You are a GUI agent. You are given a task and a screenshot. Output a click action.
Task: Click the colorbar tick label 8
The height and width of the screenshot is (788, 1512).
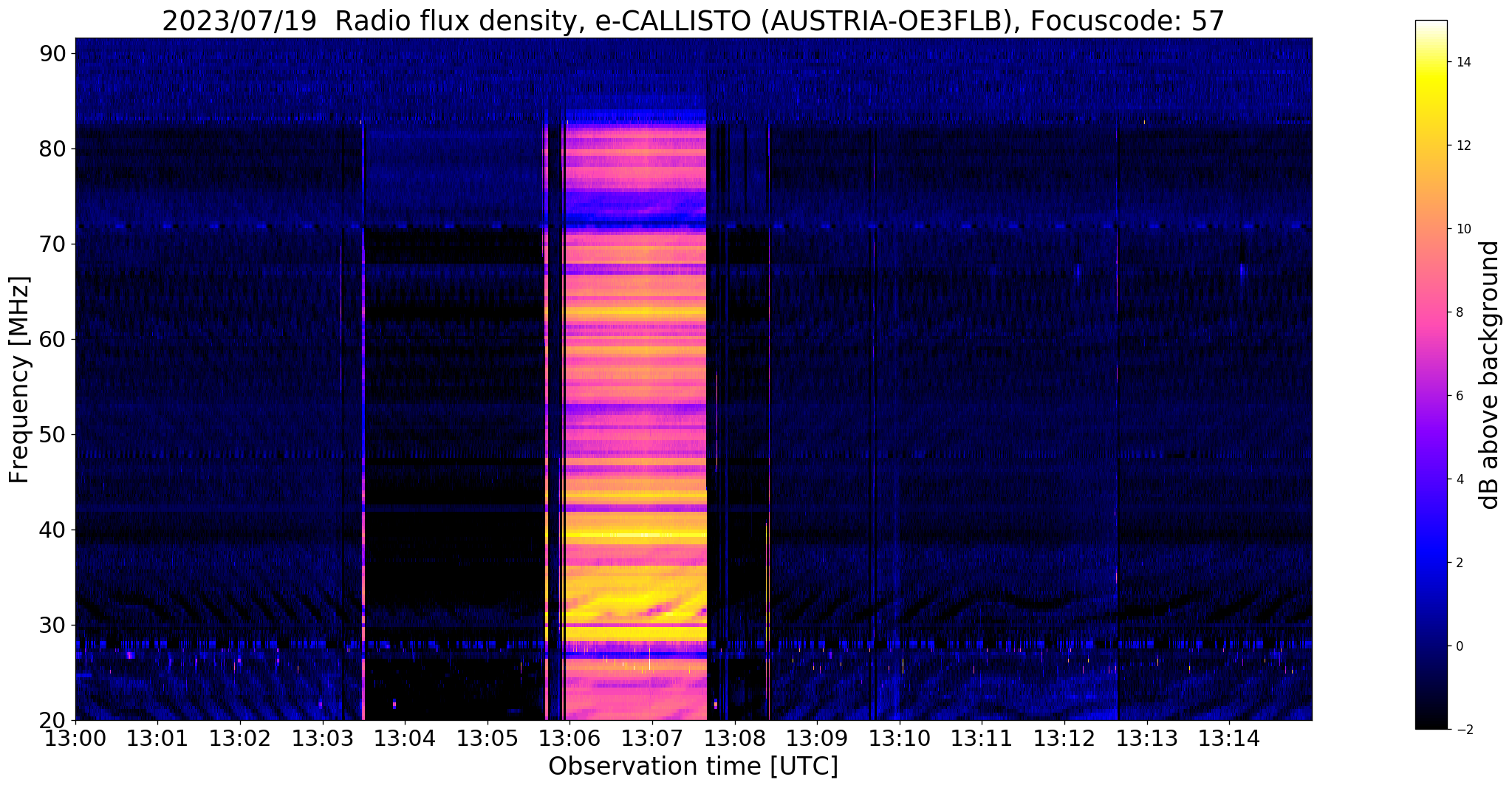click(1459, 313)
